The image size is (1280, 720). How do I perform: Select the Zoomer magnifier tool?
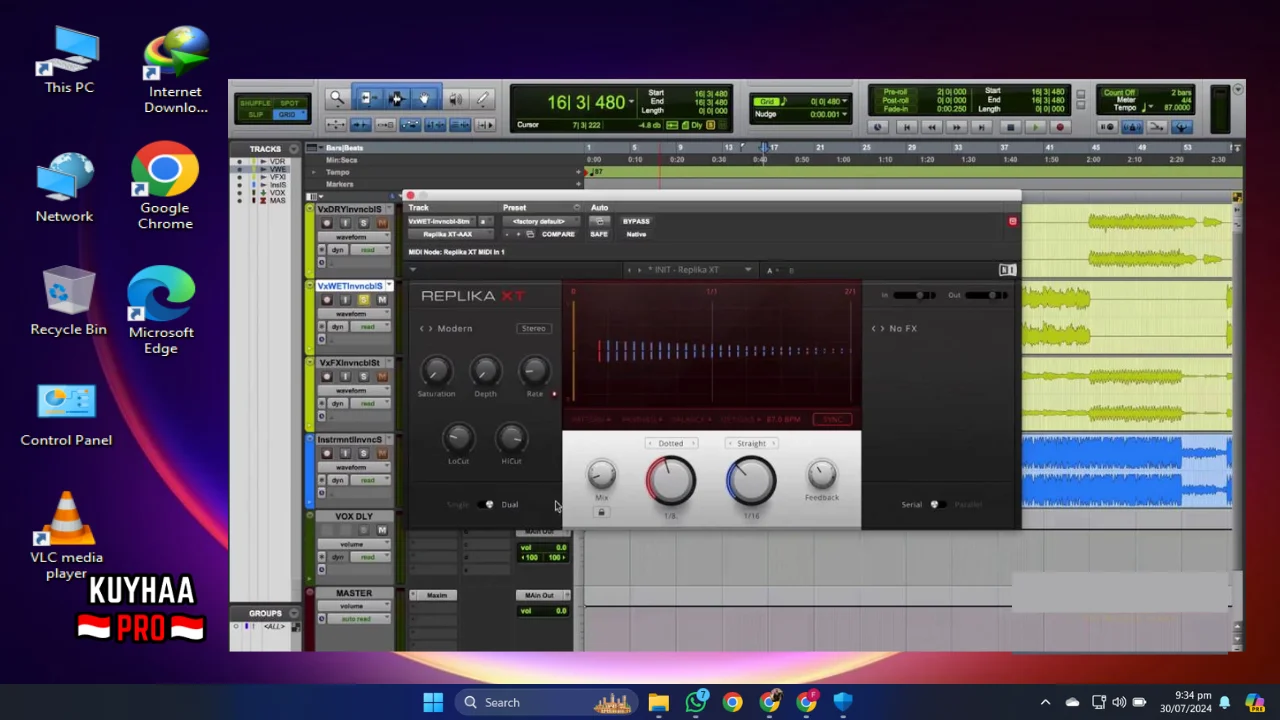pos(337,98)
